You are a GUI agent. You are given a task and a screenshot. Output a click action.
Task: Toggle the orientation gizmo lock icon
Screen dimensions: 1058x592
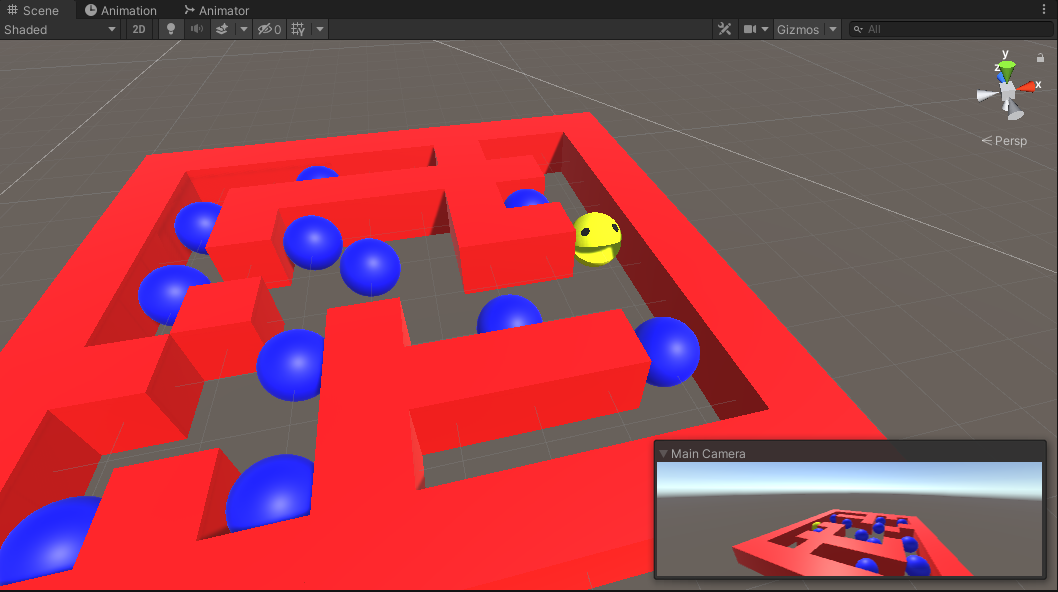[1040, 58]
